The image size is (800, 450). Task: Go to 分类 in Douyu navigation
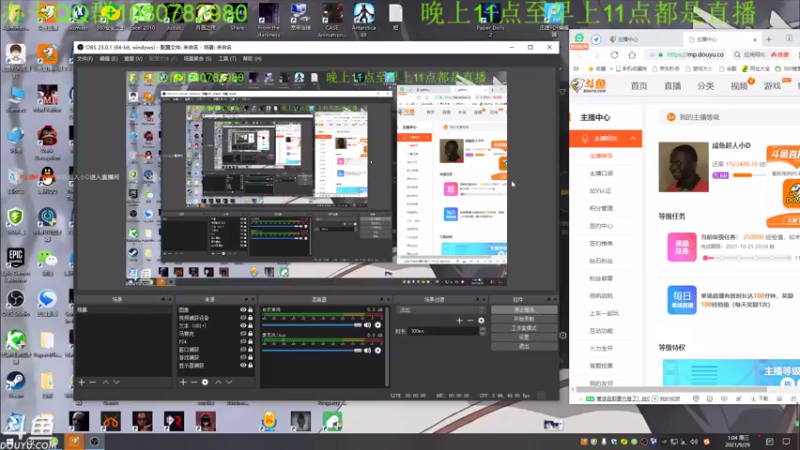coord(706,86)
